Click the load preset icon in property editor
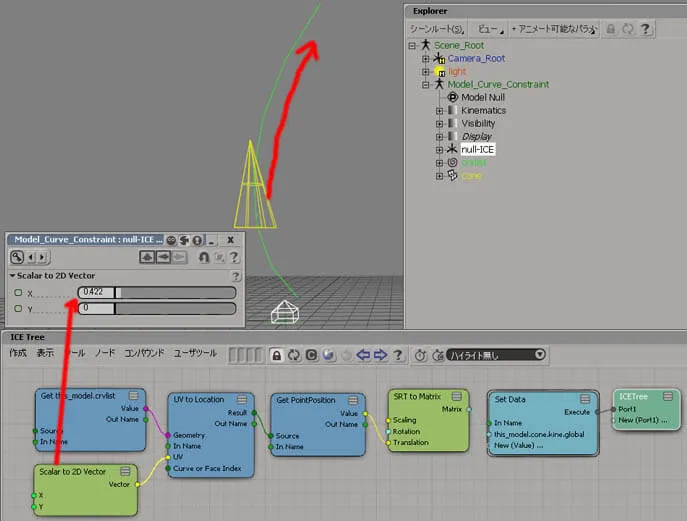The height and width of the screenshot is (521, 687). tap(147, 257)
